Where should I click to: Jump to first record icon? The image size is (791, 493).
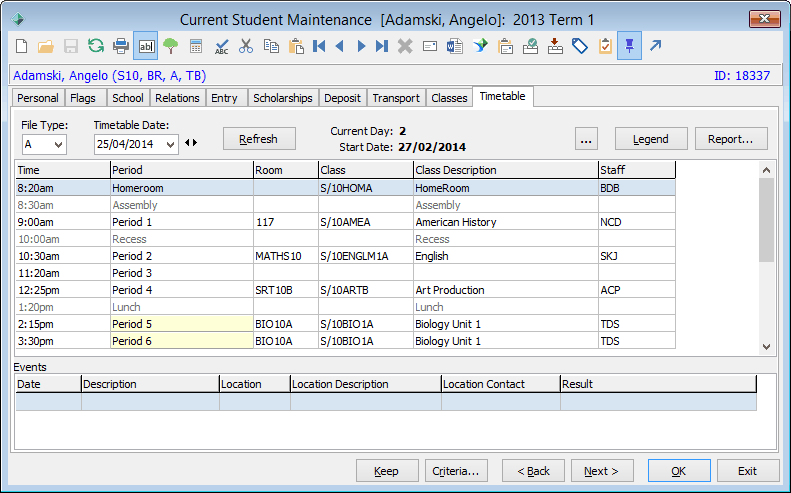319,46
